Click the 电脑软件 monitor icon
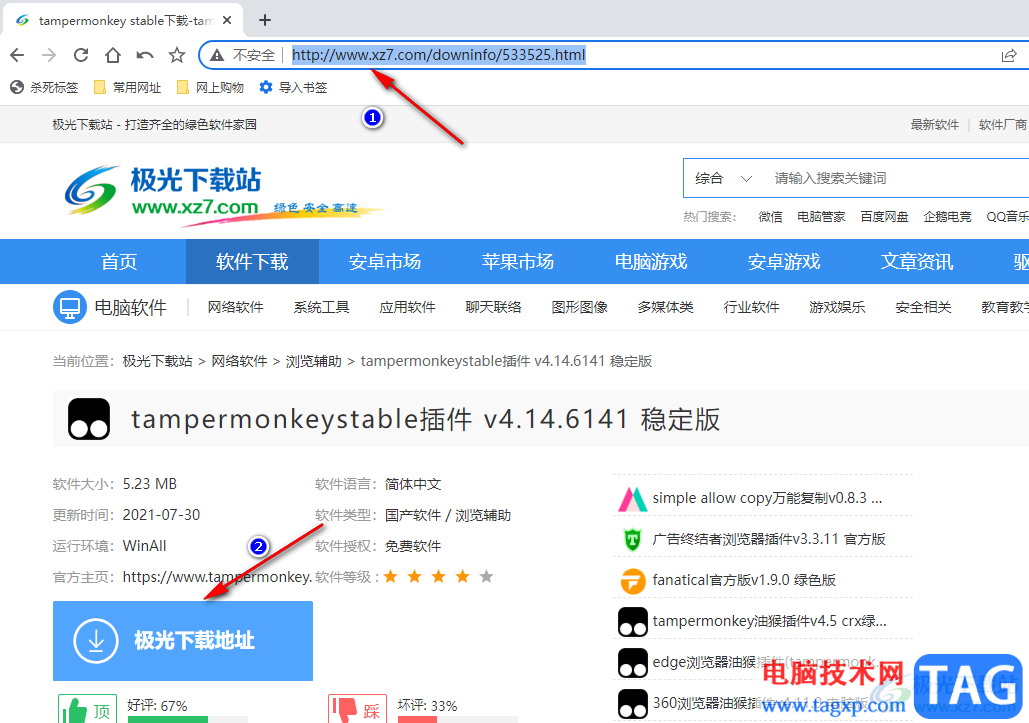 [x=70, y=307]
